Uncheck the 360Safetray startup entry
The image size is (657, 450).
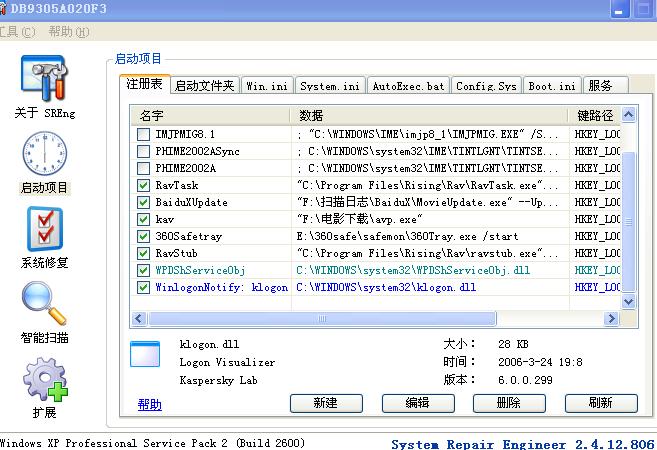(143, 236)
